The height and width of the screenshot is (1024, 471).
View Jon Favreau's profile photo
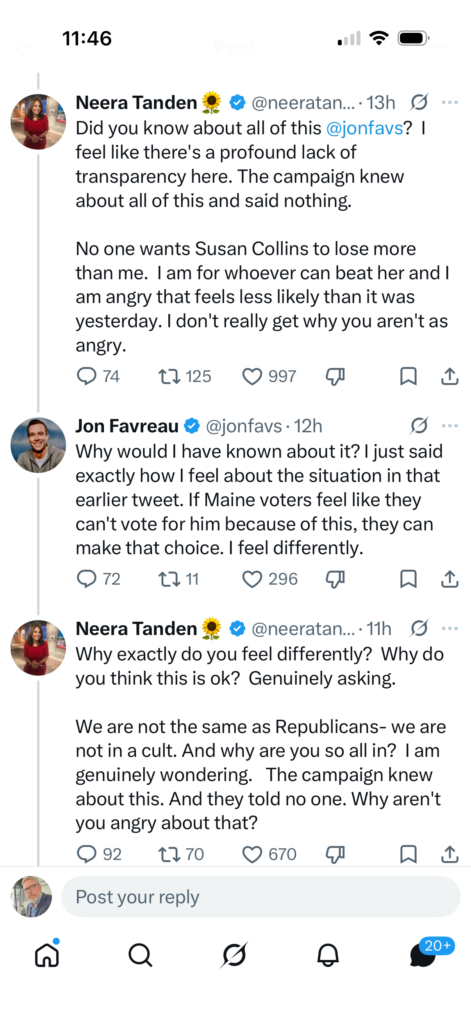point(38,445)
